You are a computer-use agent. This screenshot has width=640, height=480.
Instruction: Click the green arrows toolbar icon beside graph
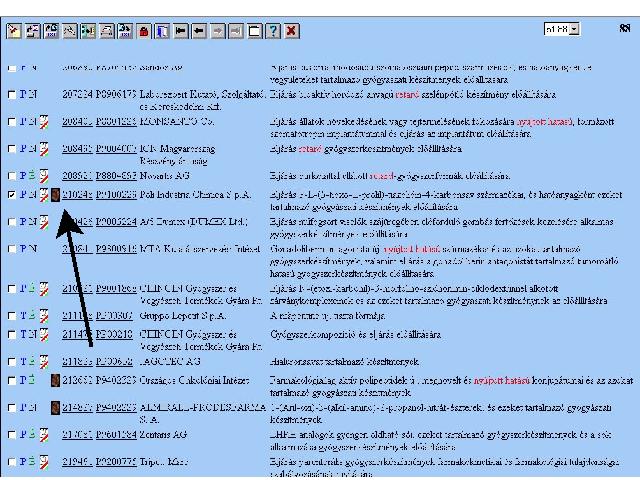[x=88, y=31]
